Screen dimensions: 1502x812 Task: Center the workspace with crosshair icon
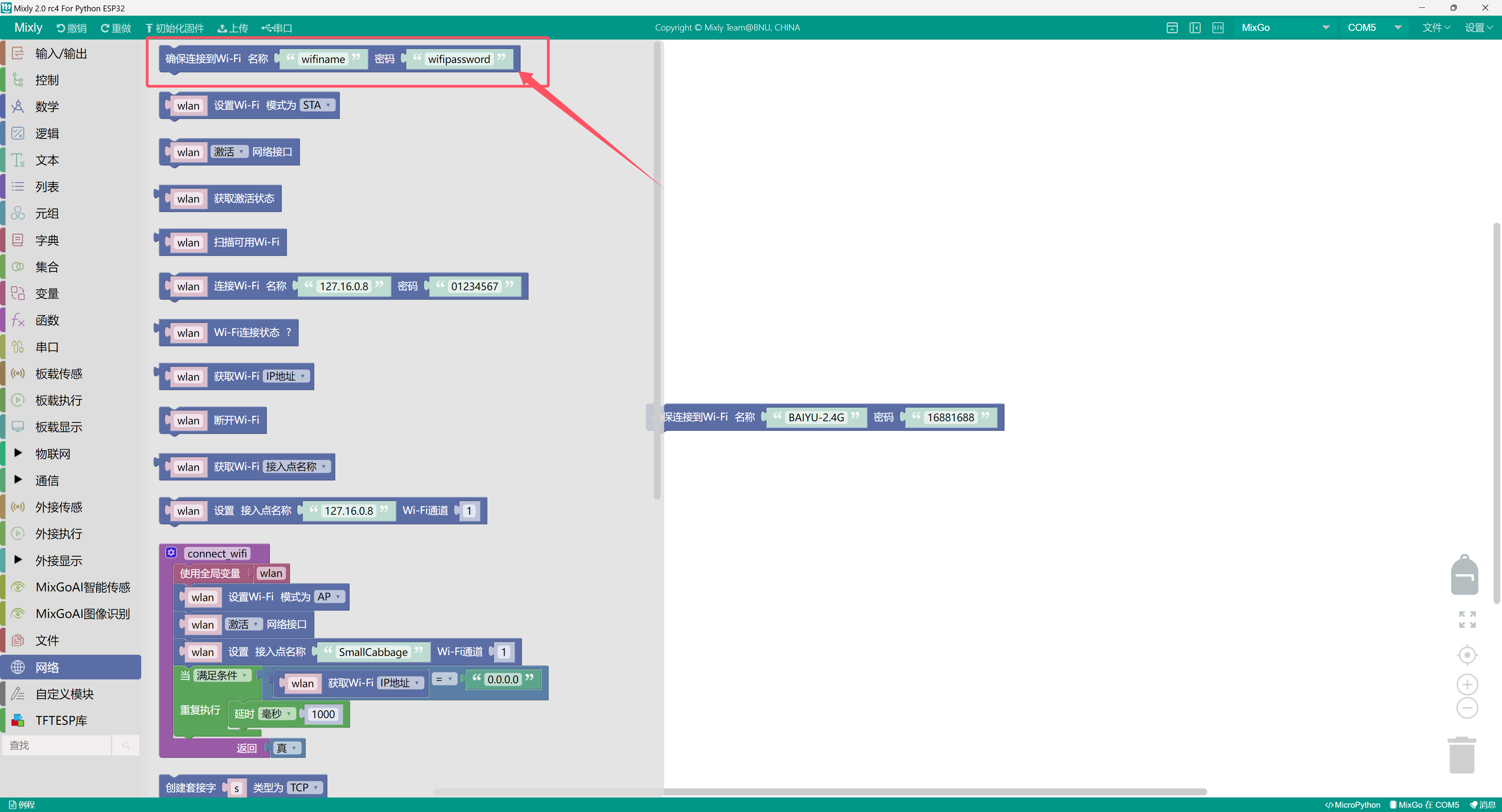[x=1467, y=655]
